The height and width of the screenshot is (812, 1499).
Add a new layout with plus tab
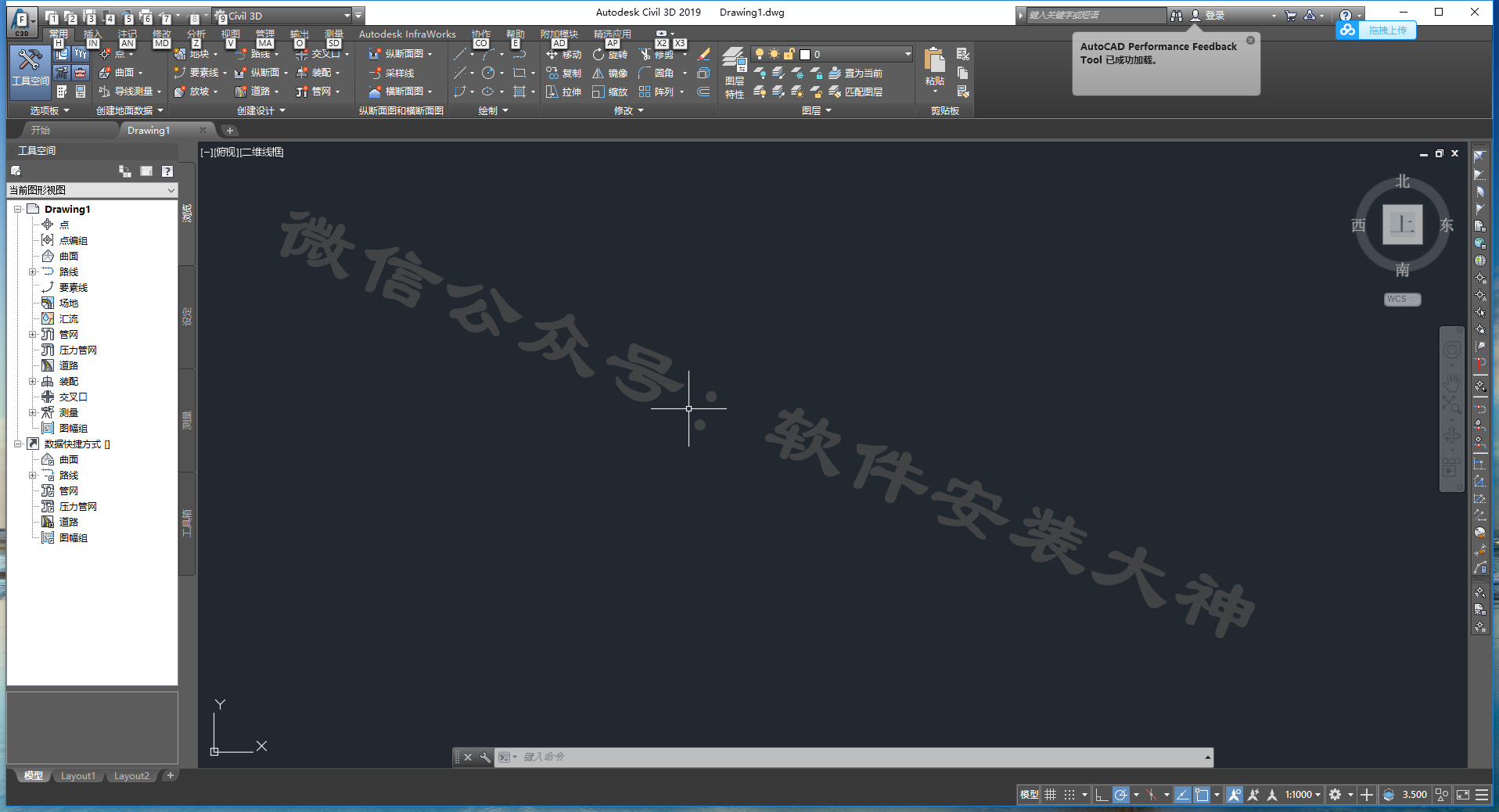point(170,776)
